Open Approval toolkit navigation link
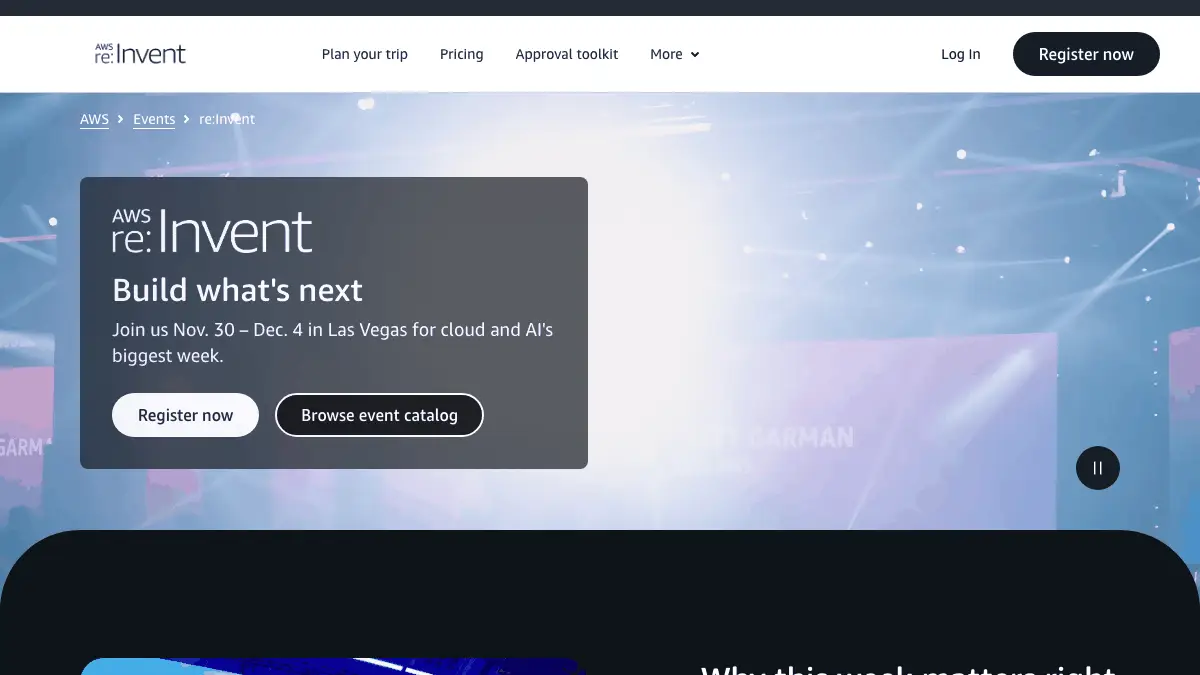Viewport: 1200px width, 675px height. click(x=567, y=54)
